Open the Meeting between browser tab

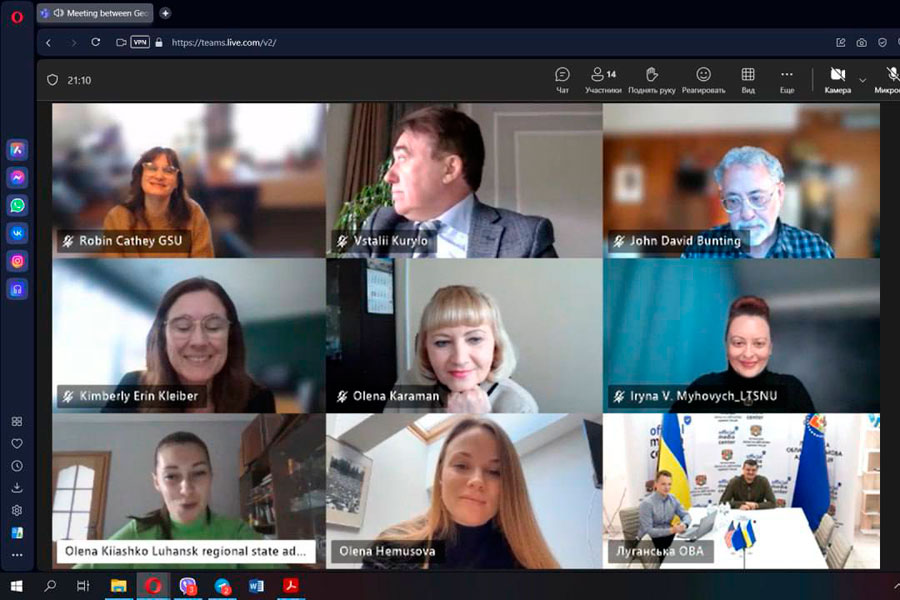click(95, 13)
